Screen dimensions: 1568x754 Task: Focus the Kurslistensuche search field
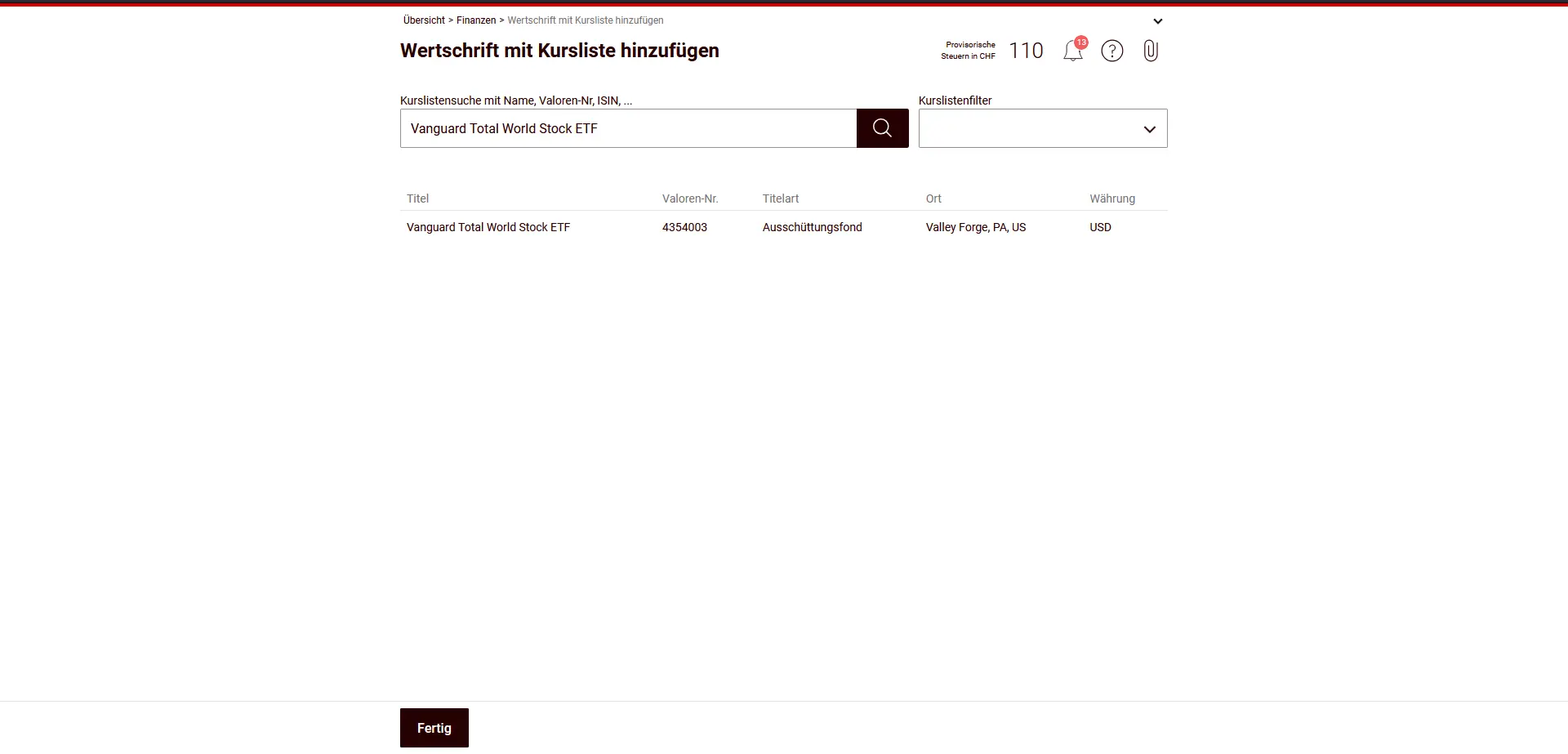pyautogui.click(x=627, y=128)
